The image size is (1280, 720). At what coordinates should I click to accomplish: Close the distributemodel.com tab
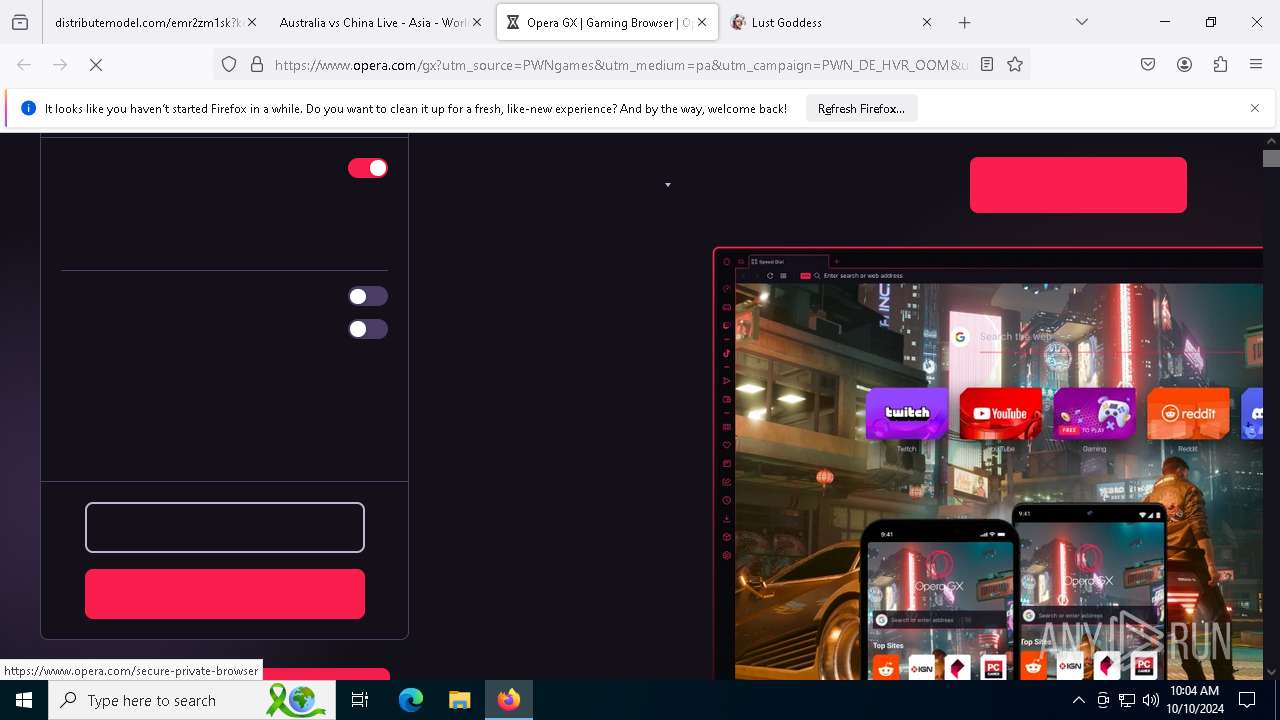pyautogui.click(x=251, y=22)
